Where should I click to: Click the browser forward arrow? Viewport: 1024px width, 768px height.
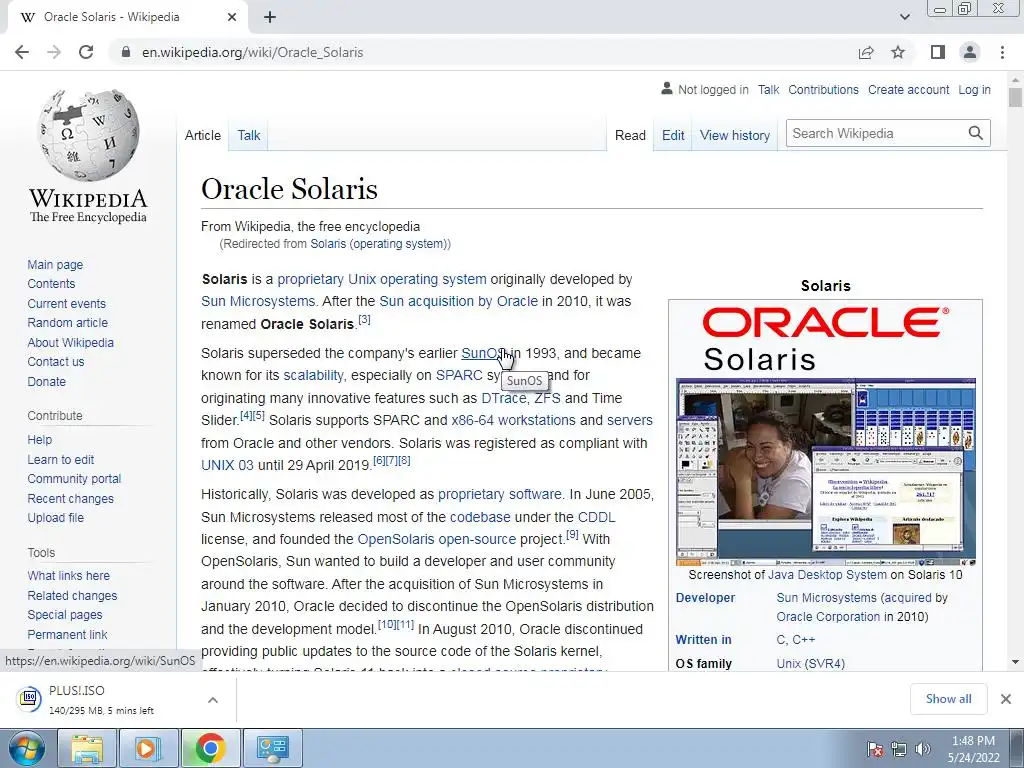pyautogui.click(x=54, y=52)
